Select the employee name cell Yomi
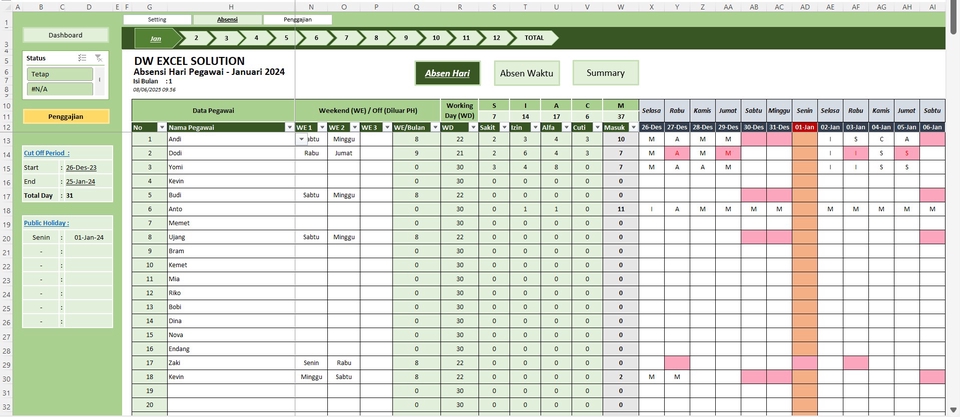Viewport: 960px width, 417px height. (x=231, y=167)
